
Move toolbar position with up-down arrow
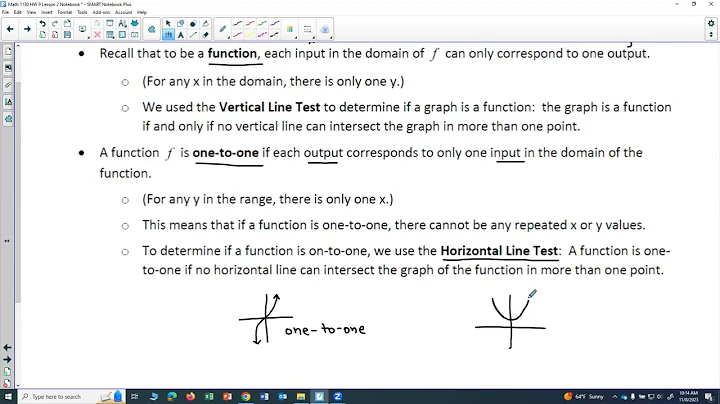coord(711,34)
